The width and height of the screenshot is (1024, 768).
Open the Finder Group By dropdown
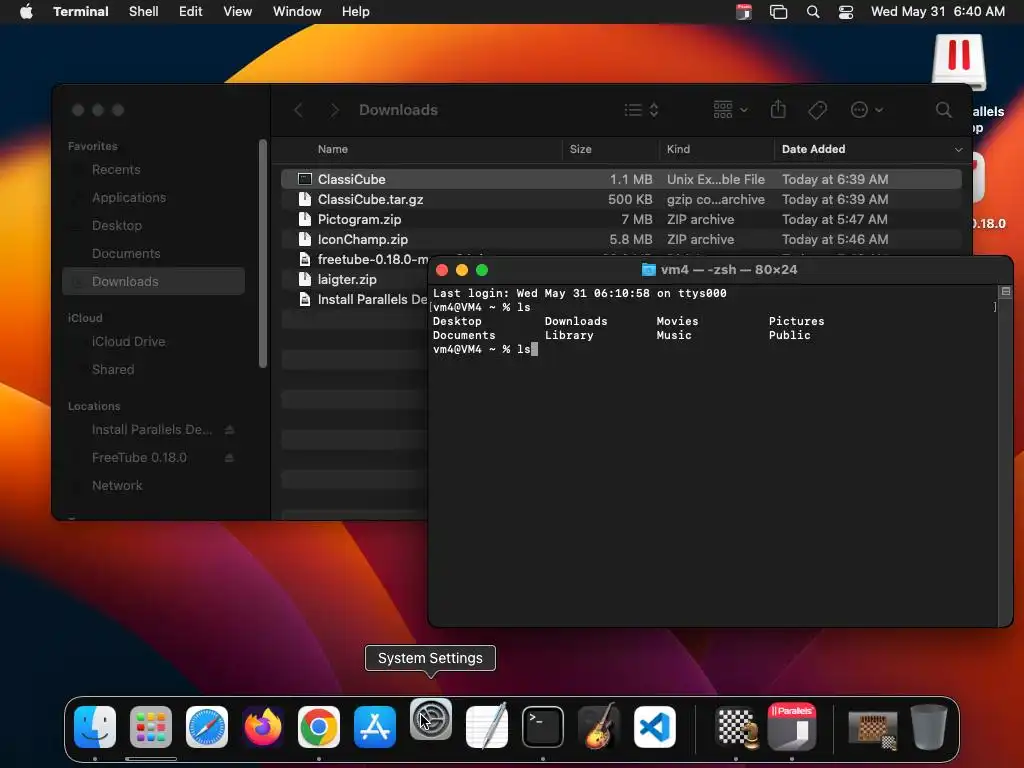pyautogui.click(x=731, y=110)
